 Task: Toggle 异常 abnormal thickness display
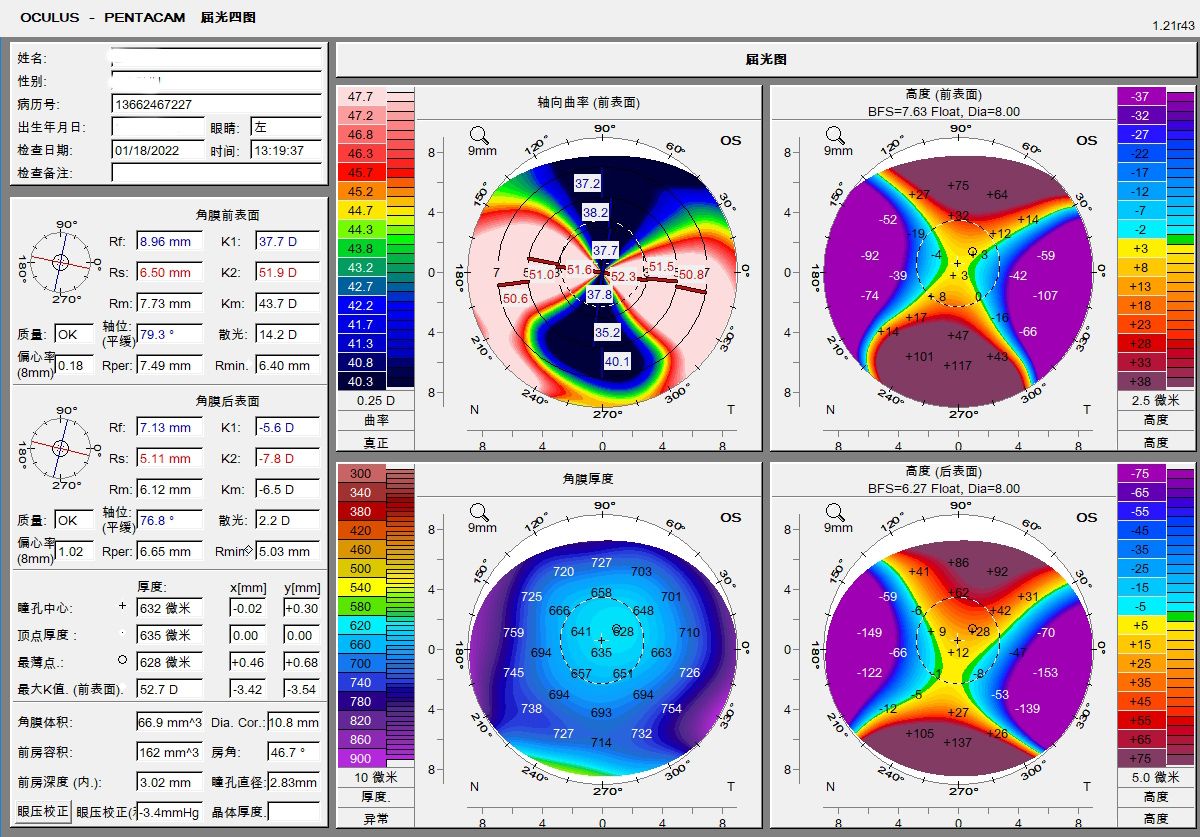pyautogui.click(x=374, y=820)
